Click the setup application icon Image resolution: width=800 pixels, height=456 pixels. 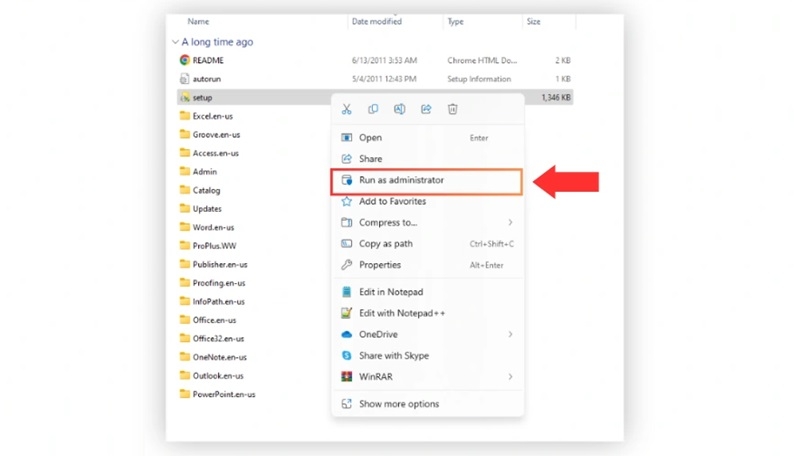point(185,97)
